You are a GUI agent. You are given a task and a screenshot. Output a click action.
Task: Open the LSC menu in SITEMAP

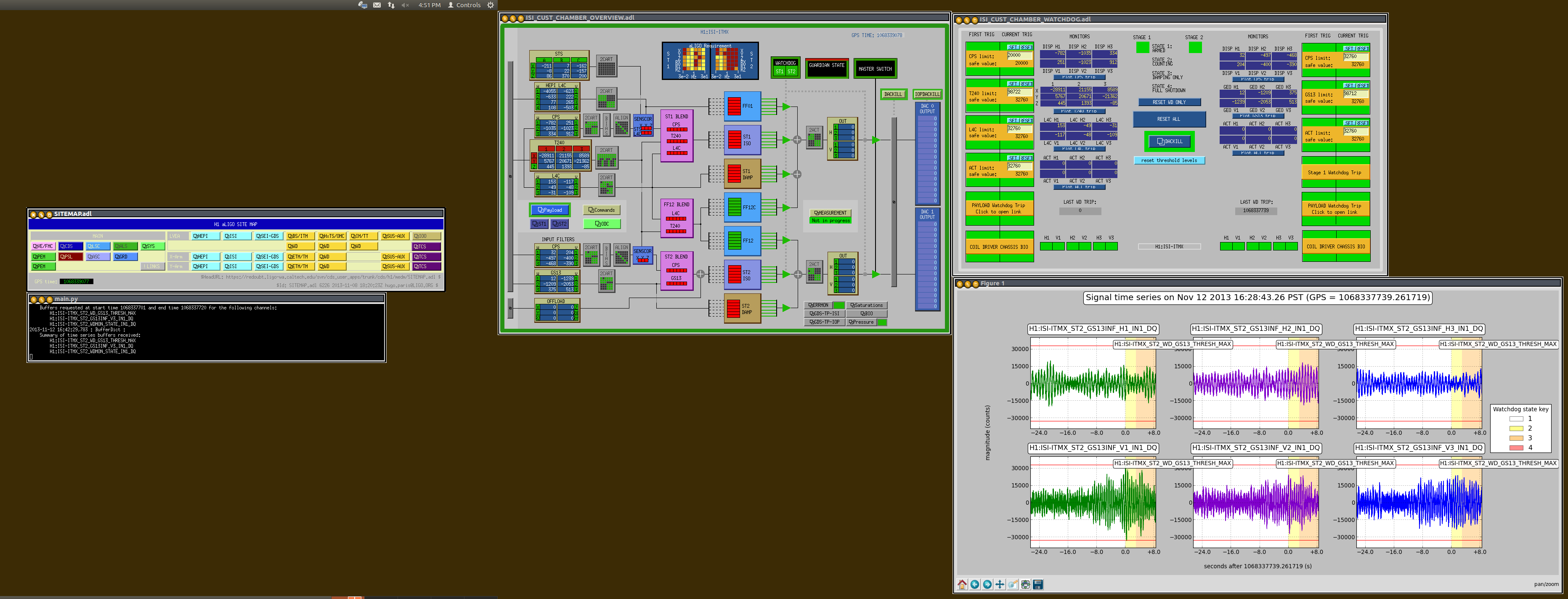coord(98,247)
